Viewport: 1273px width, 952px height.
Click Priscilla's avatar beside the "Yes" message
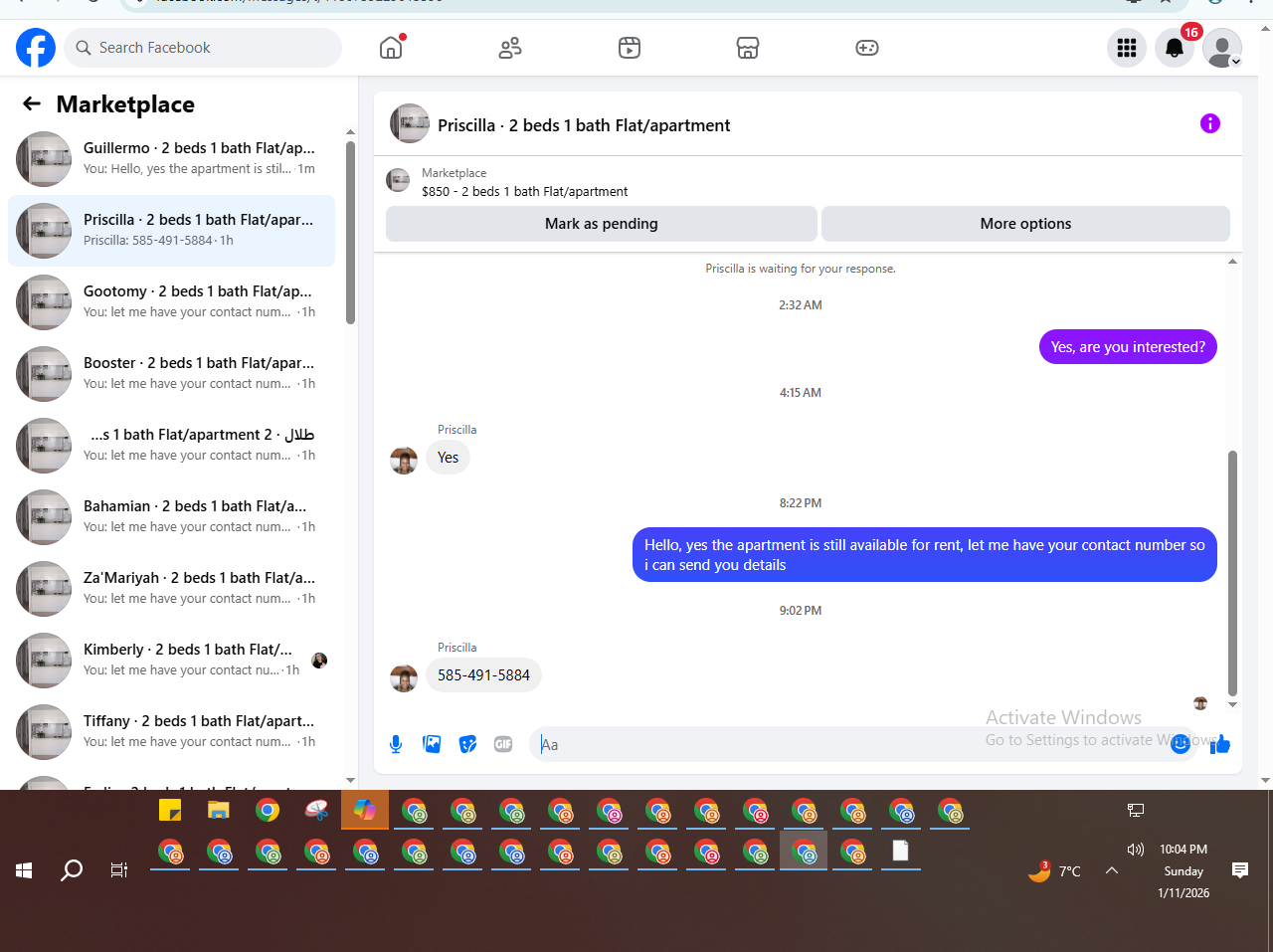click(404, 461)
